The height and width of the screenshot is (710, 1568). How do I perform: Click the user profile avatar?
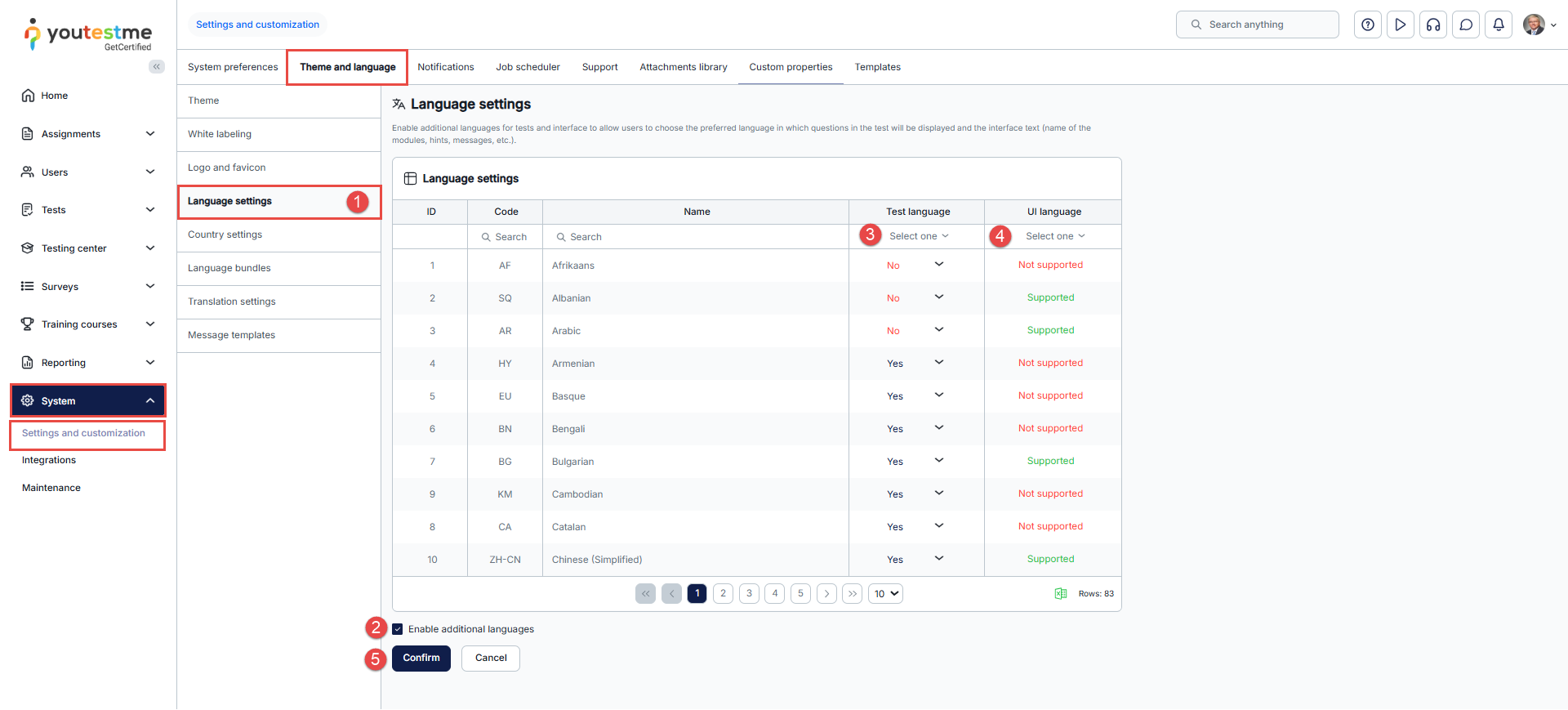(1534, 25)
